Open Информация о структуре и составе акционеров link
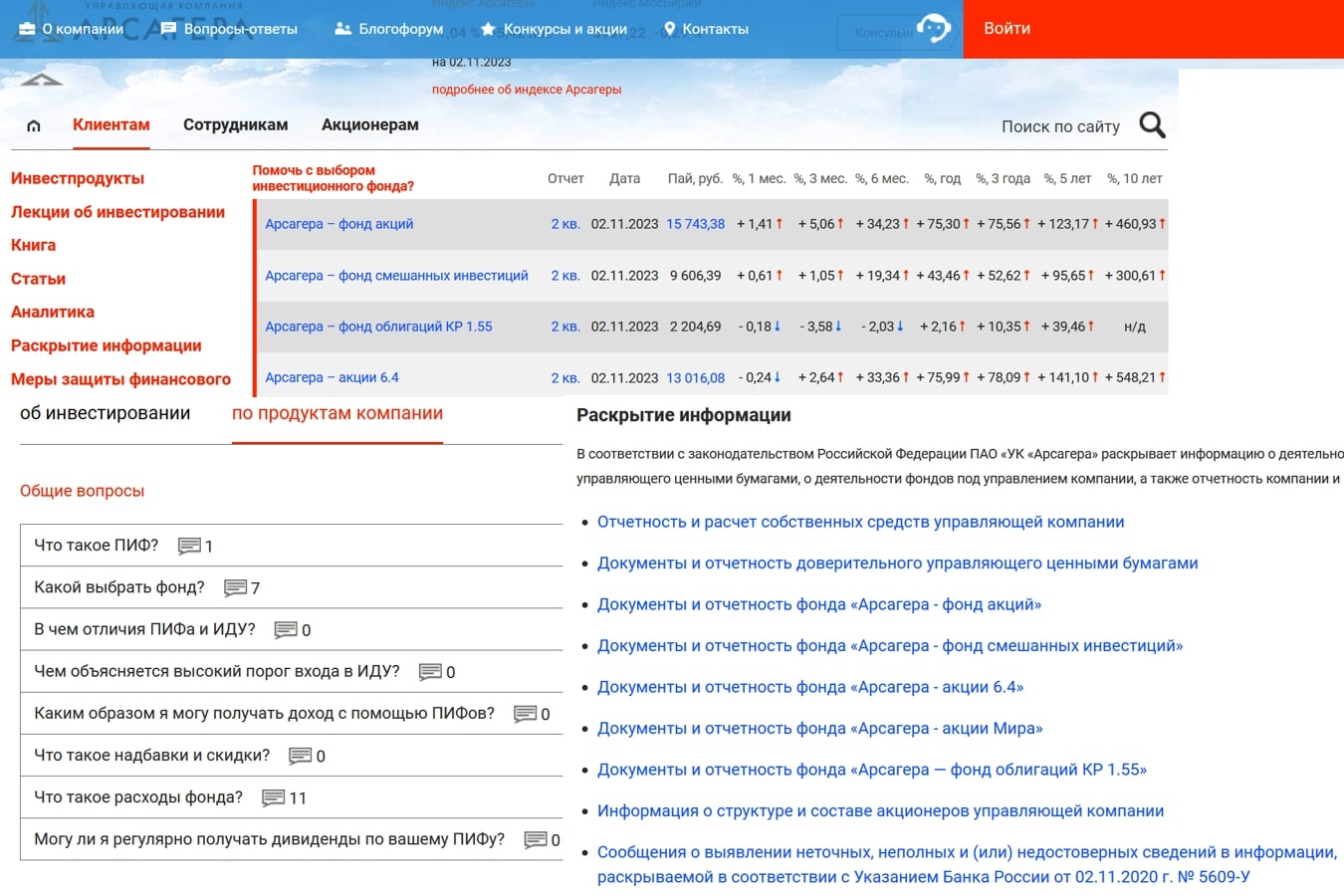The width and height of the screenshot is (1344, 896). point(881,811)
